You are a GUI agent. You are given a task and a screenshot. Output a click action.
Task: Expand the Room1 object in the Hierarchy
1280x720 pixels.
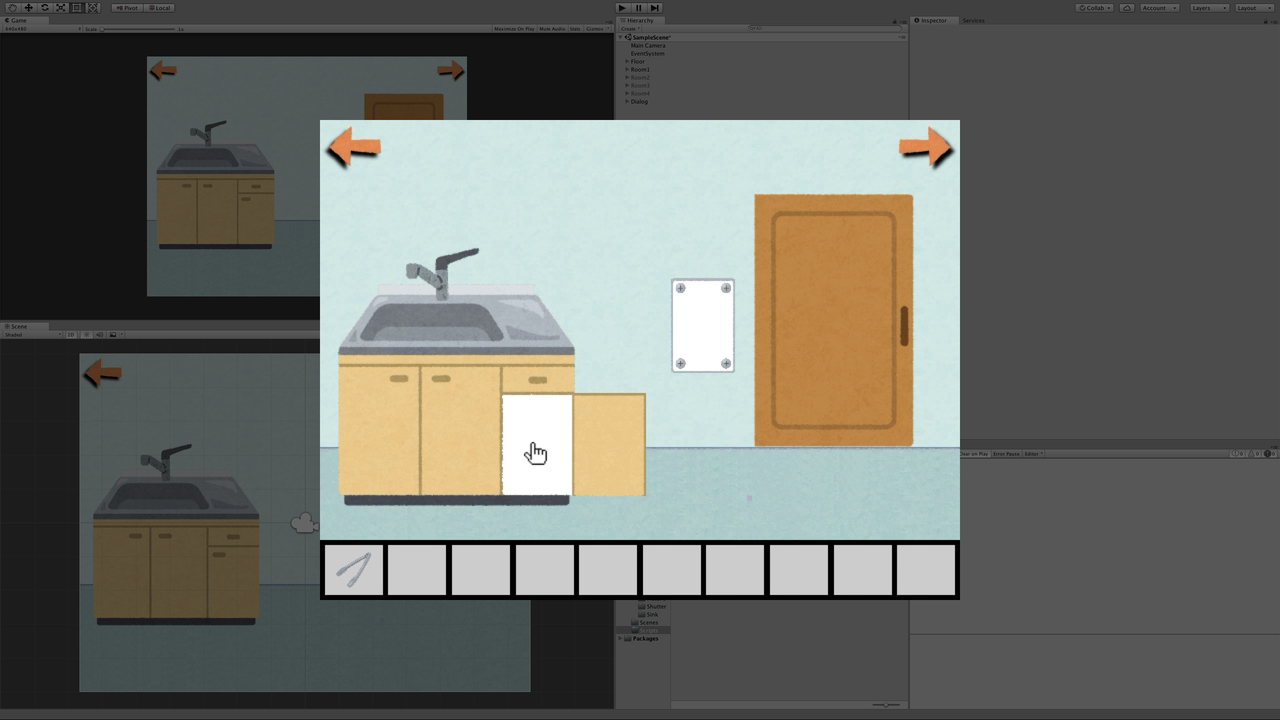[627, 70]
